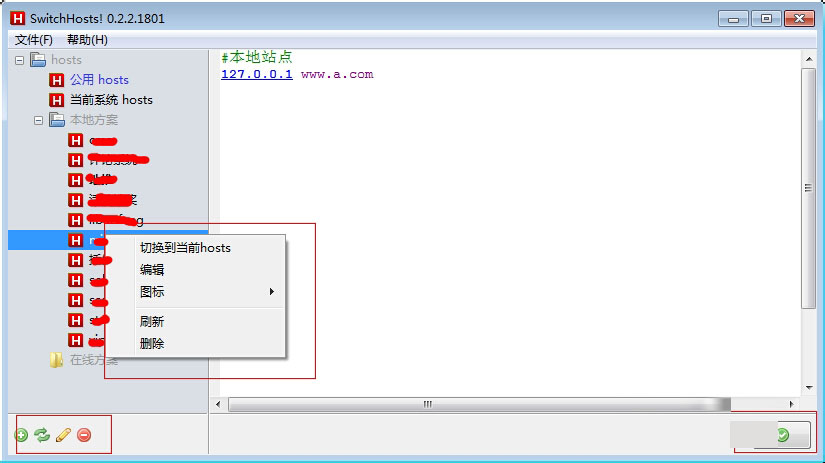Close the SwitchHosts window

tap(799, 19)
